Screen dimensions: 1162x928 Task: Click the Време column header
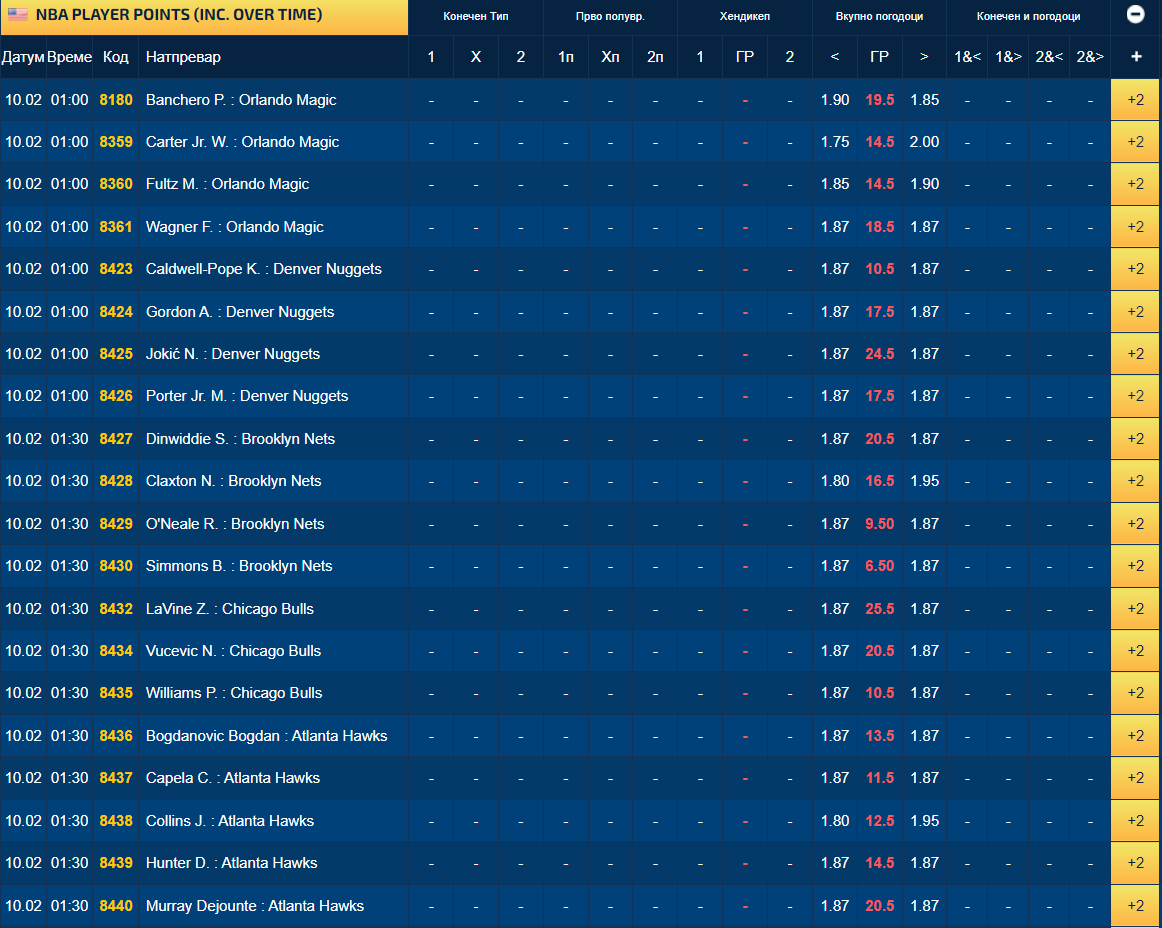(x=69, y=57)
